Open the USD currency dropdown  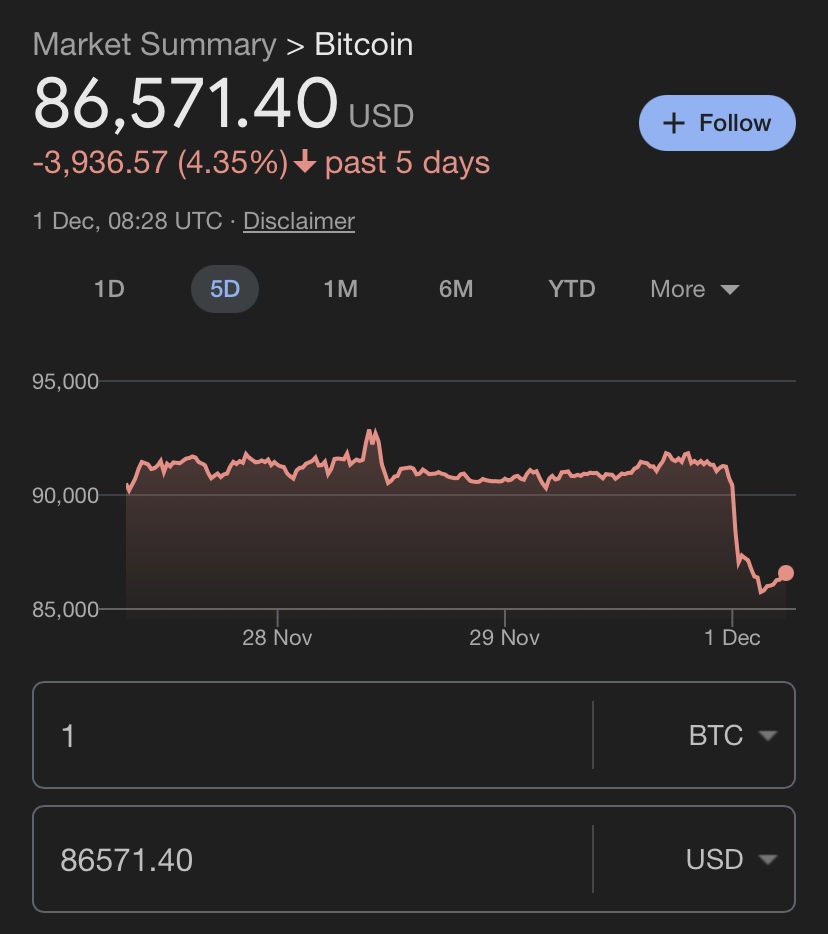click(732, 859)
